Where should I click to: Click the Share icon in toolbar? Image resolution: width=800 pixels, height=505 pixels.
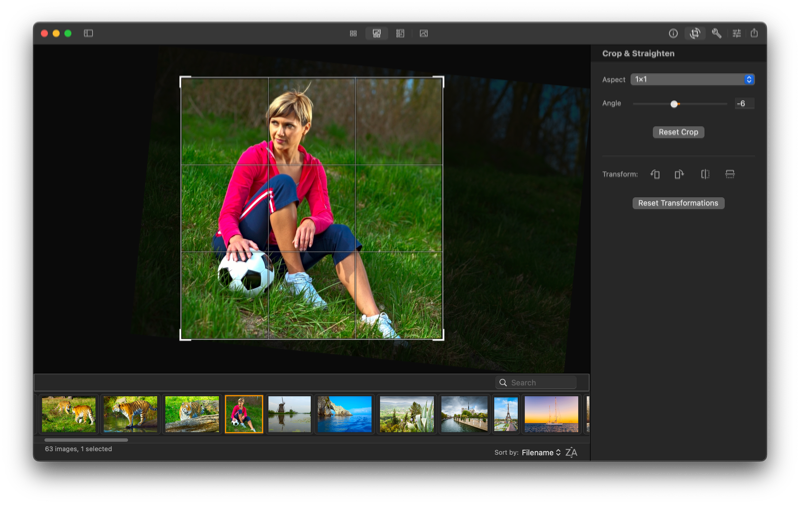(754, 33)
